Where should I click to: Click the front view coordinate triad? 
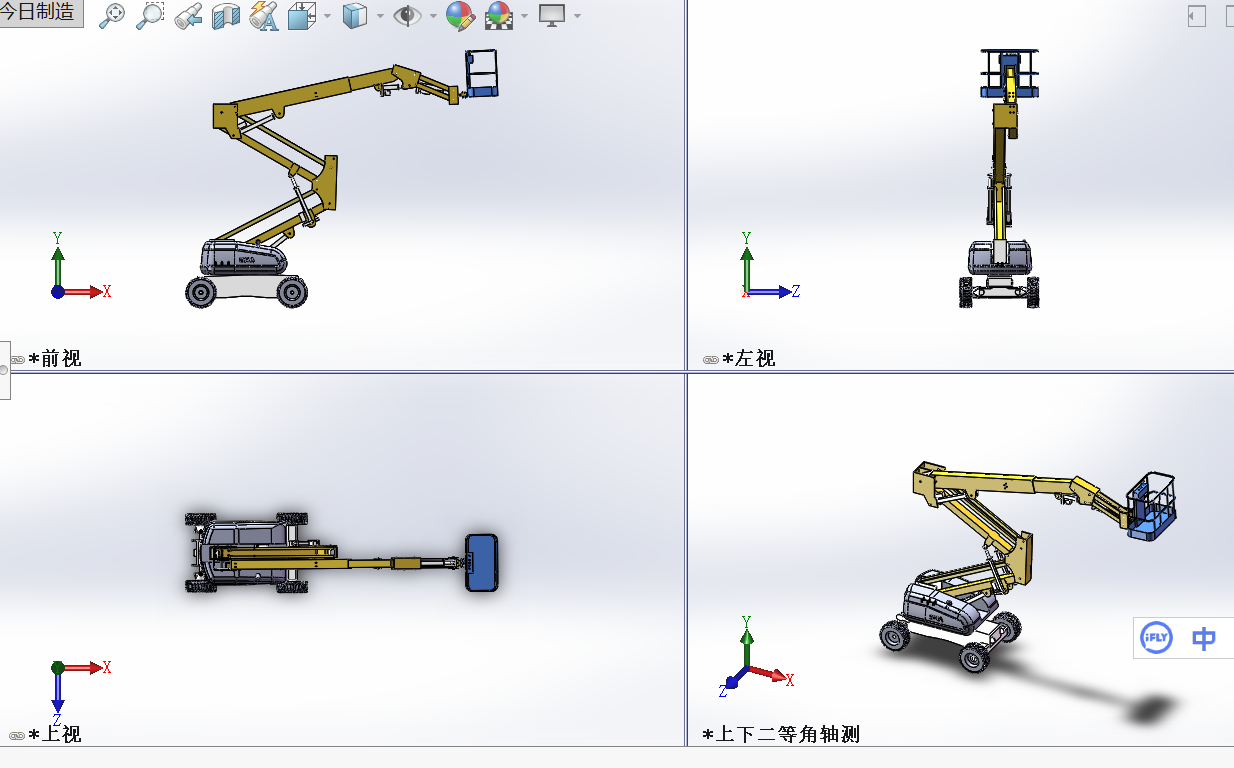point(79,267)
